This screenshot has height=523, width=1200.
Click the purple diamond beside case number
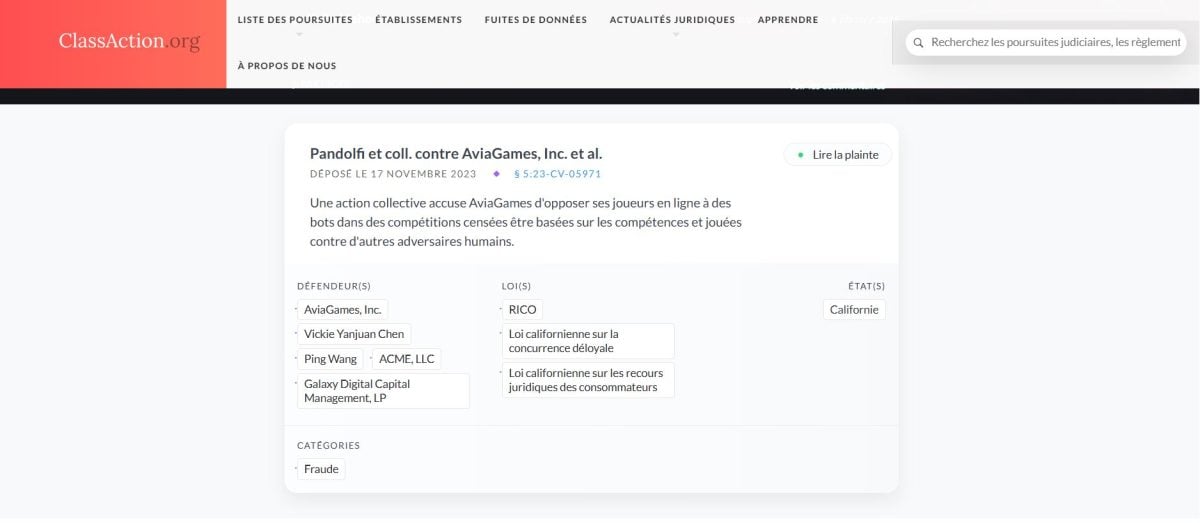pyautogui.click(x=496, y=173)
